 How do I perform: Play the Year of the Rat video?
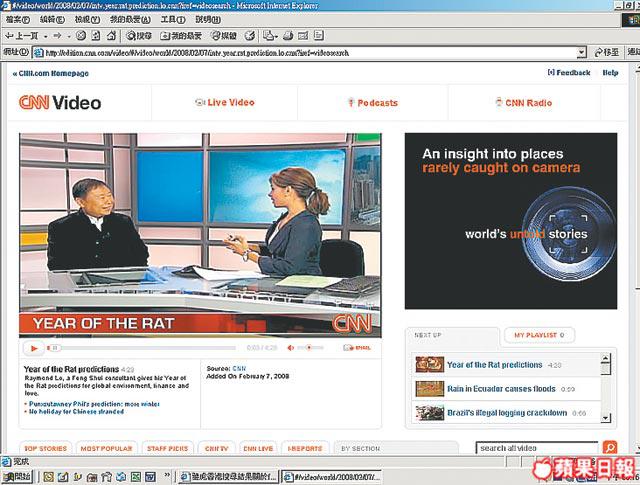point(33,348)
